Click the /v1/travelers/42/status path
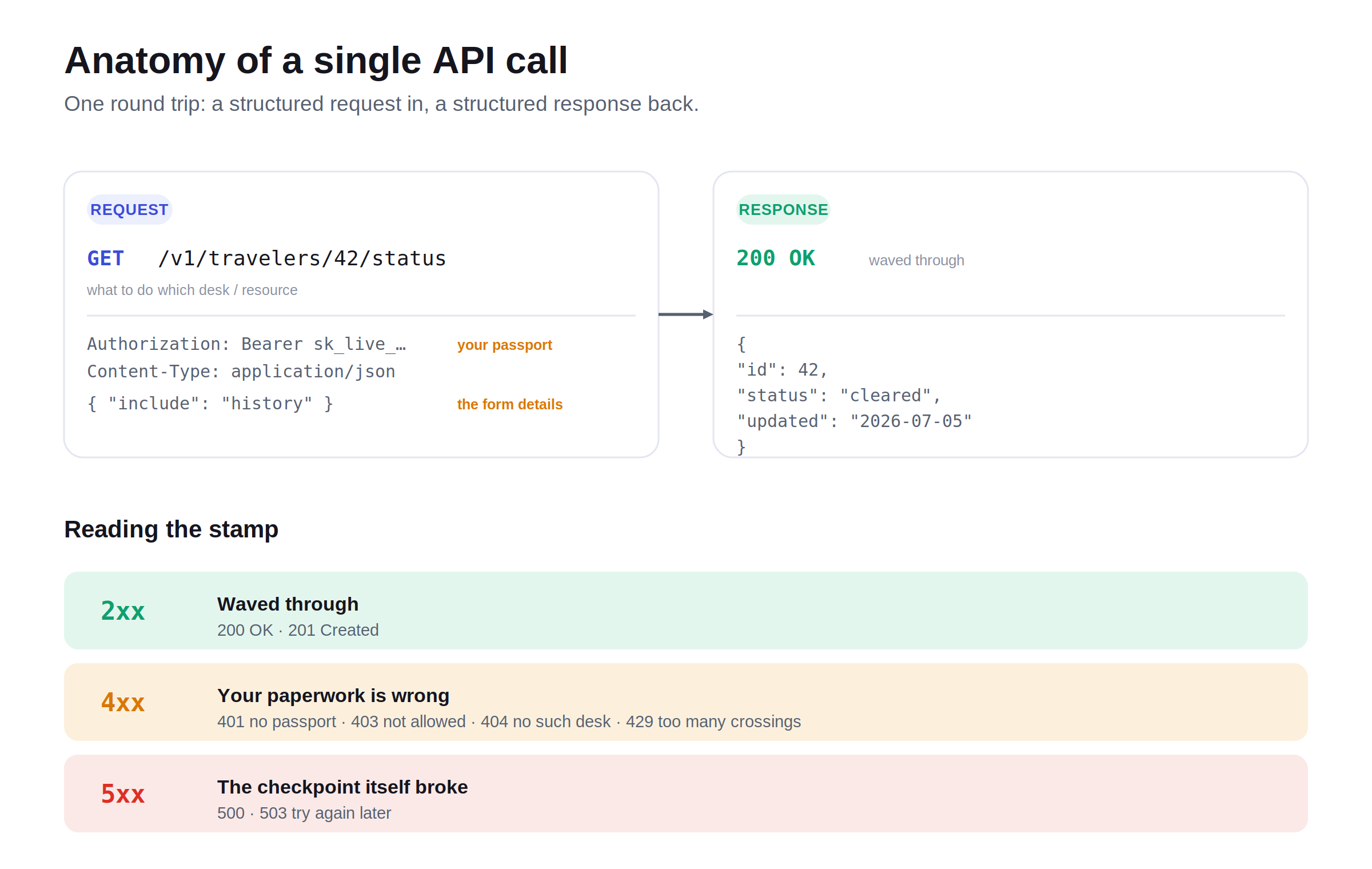Viewport: 1372px width, 869px height. click(302, 258)
